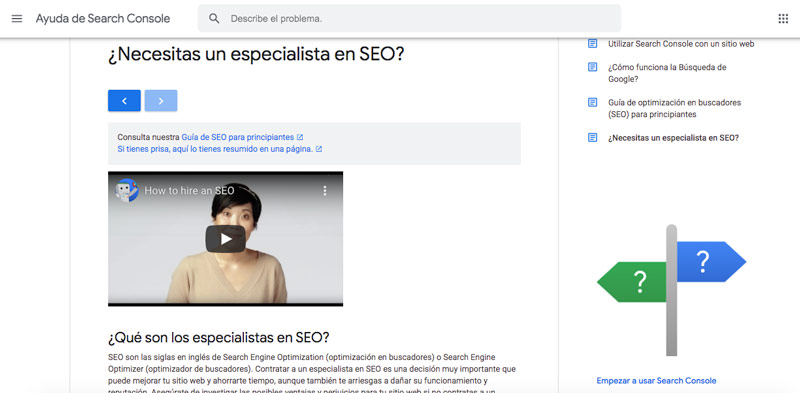Screen dimensions: 800x393
Task: Open the hamburger main menu
Action: (x=17, y=19)
